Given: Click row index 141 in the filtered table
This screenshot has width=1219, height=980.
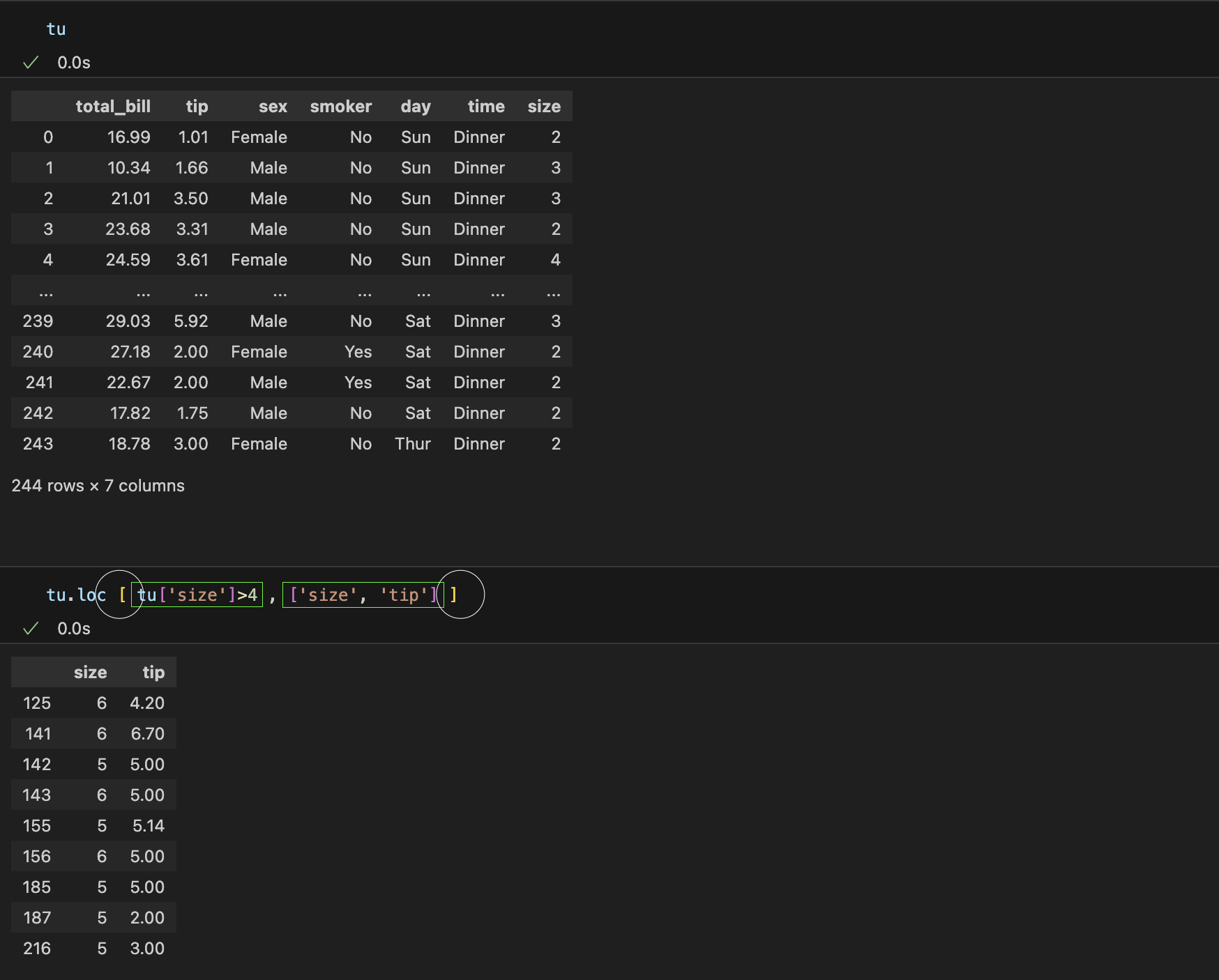Looking at the screenshot, I should pyautogui.click(x=38, y=734).
